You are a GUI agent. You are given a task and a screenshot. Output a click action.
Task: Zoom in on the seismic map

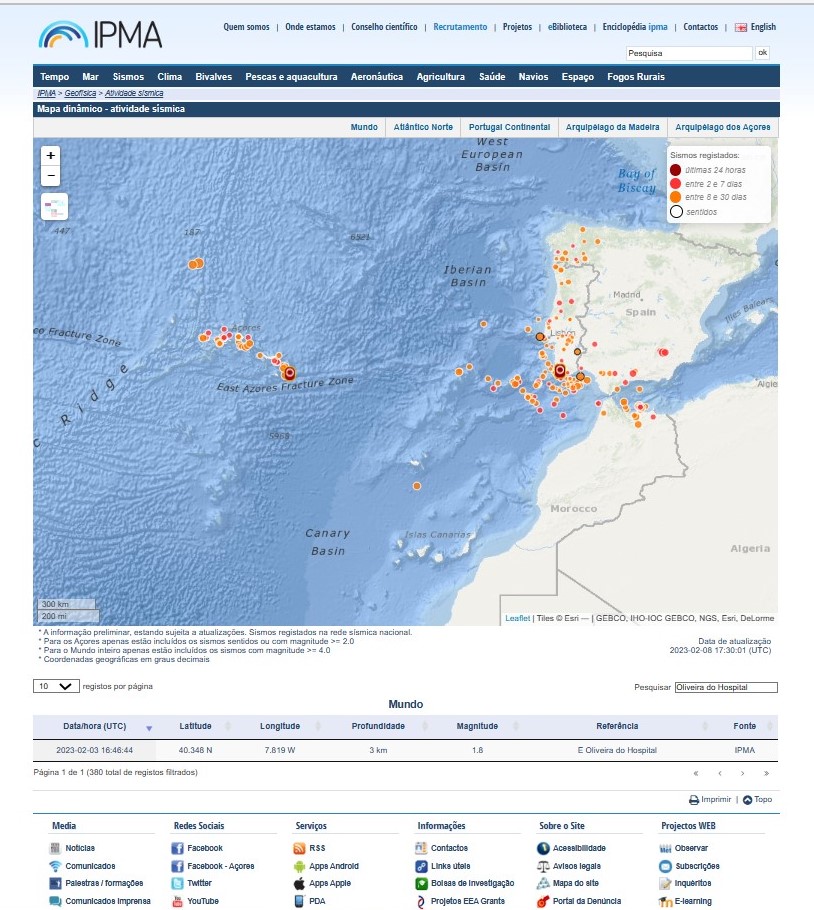tap(51, 155)
